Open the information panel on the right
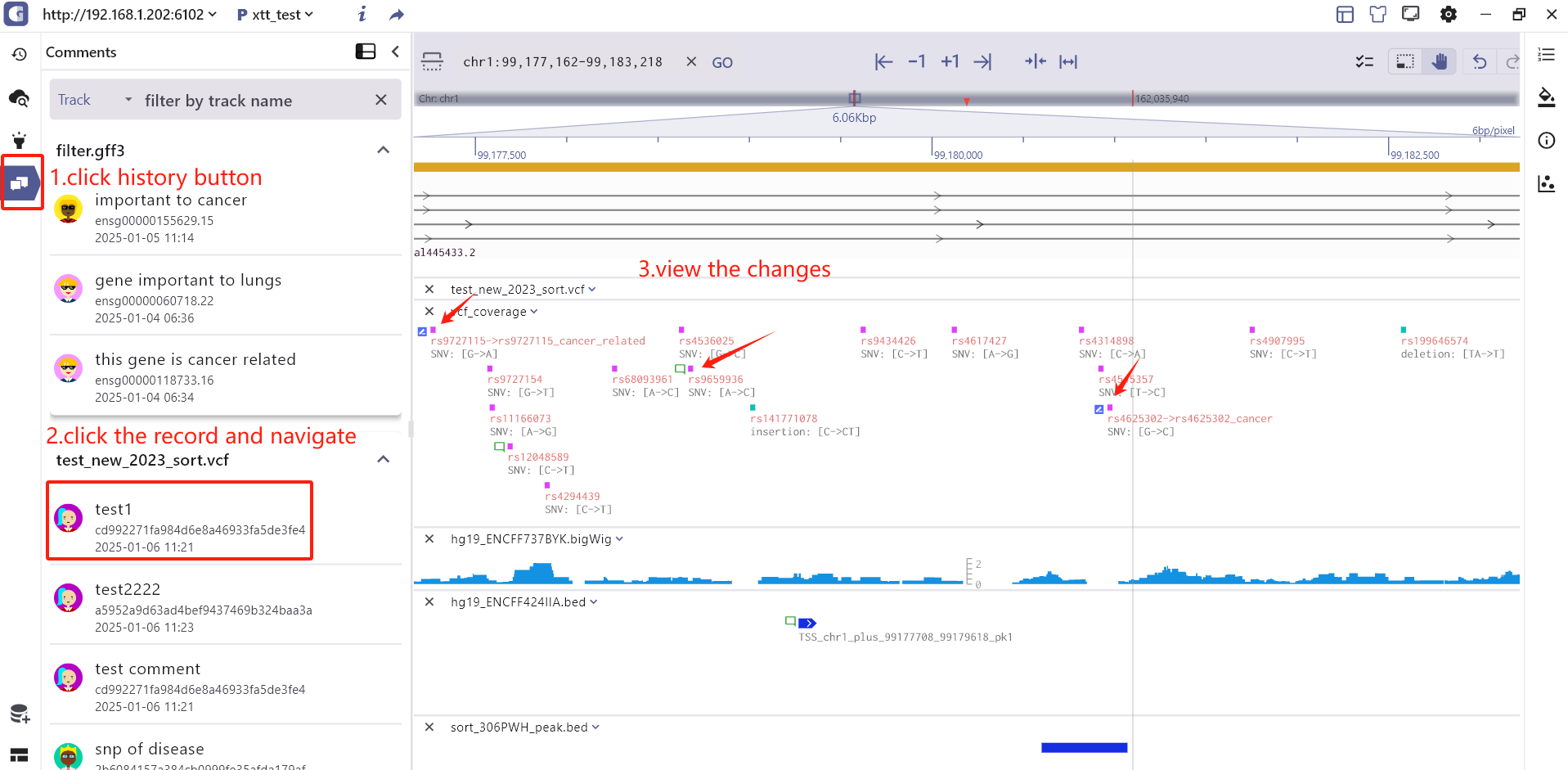The image size is (1568, 770). pos(1546,140)
